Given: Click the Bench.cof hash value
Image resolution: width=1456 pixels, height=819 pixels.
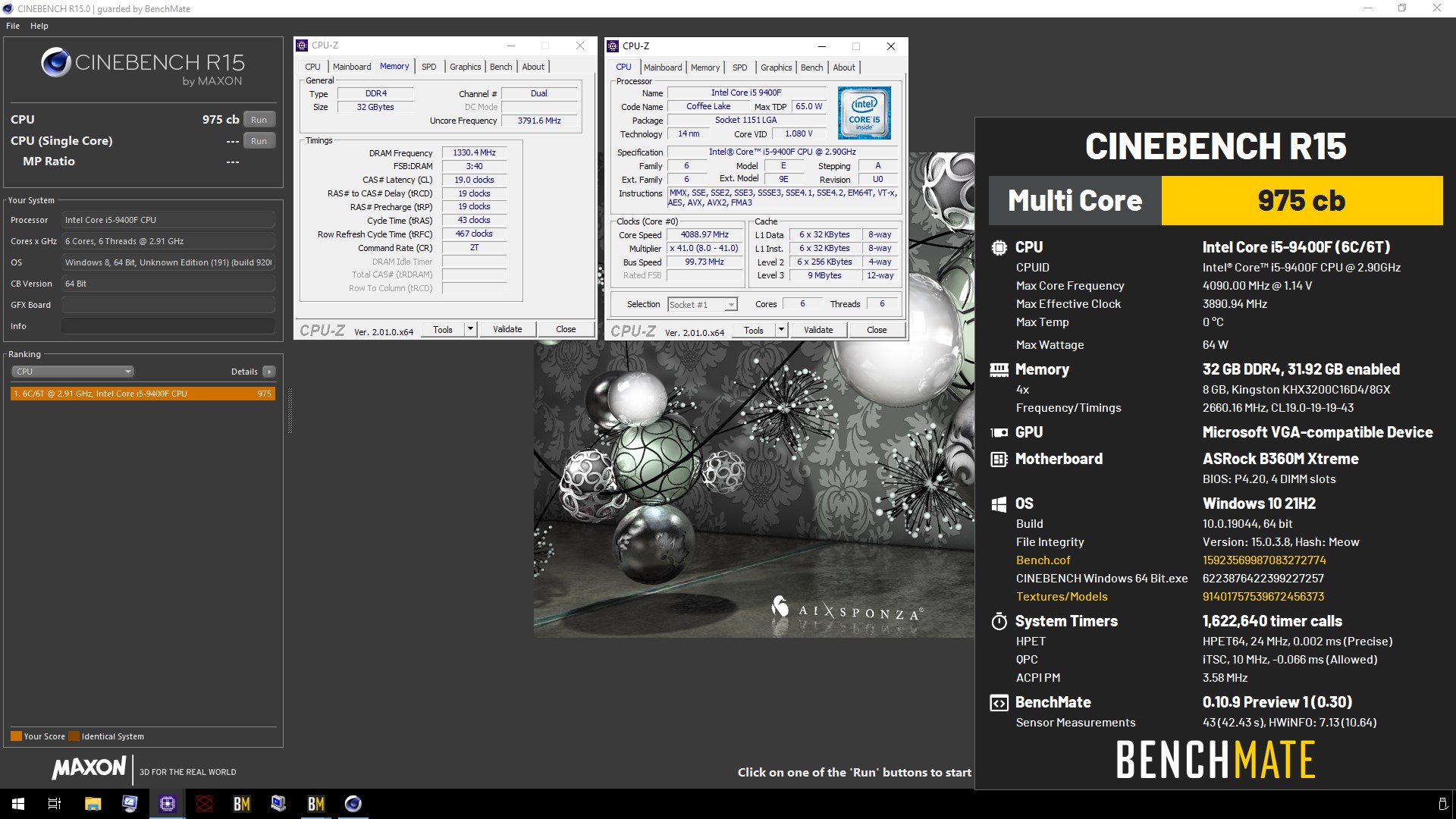Looking at the screenshot, I should coord(1264,560).
